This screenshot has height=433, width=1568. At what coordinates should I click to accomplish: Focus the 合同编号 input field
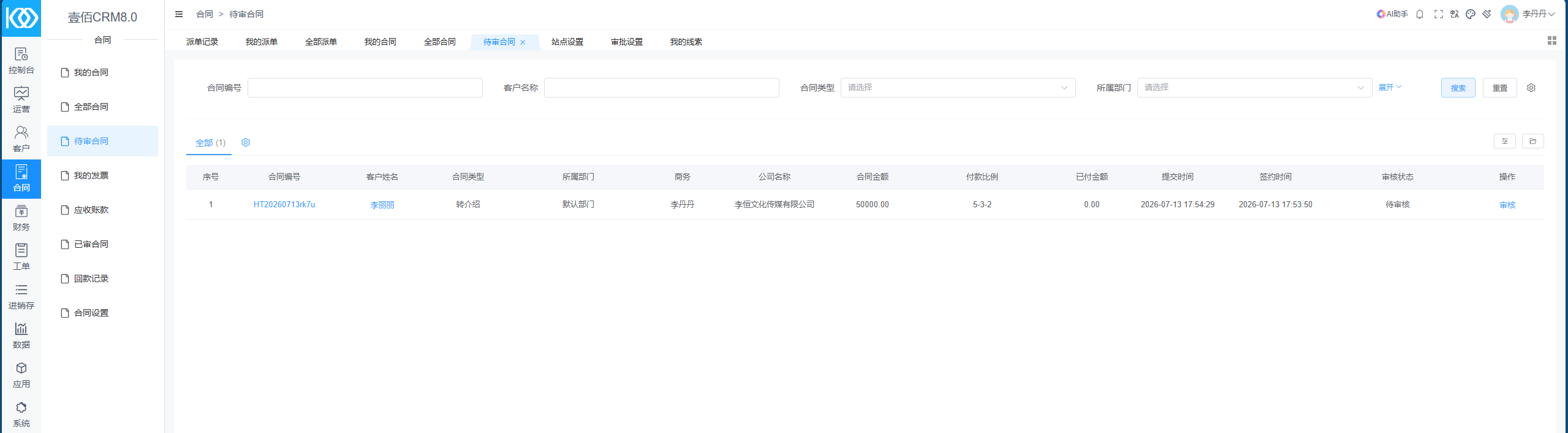point(365,88)
